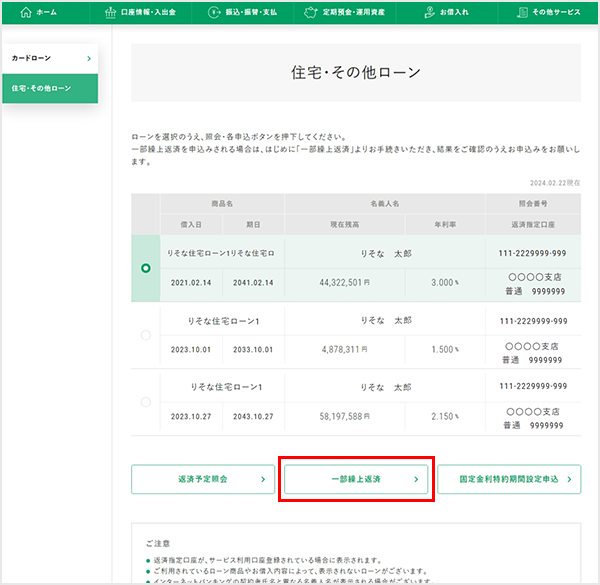The width and height of the screenshot is (600, 585).
Task: Click the 期日 column header
Action: coord(253,225)
